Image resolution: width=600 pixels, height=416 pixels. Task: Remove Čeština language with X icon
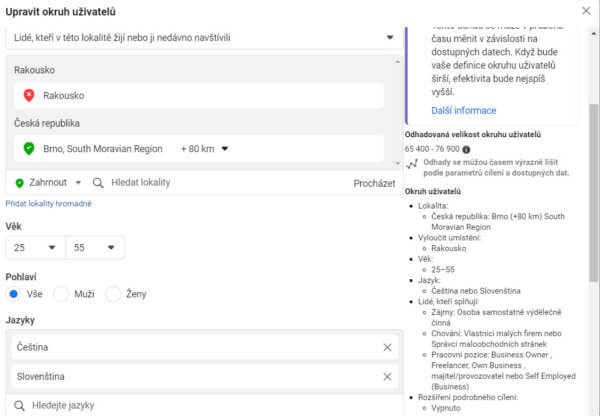387,347
